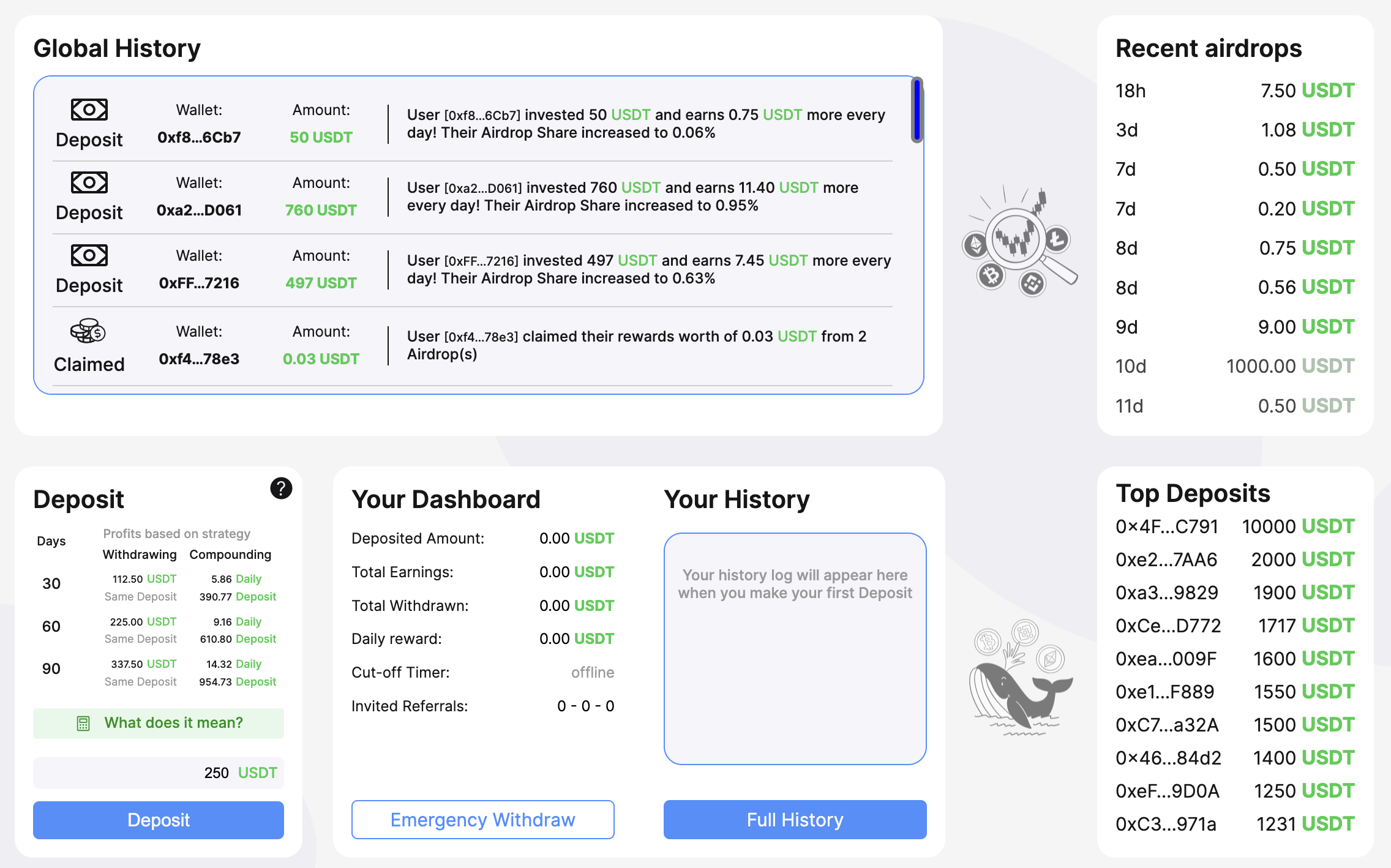
Task: Click the 250 USDT deposit amount field
Action: pyautogui.click(x=159, y=773)
